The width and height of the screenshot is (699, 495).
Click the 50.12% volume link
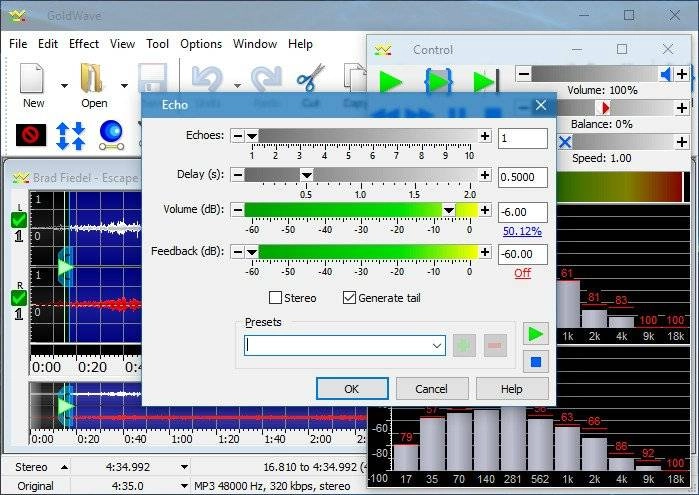[522, 231]
